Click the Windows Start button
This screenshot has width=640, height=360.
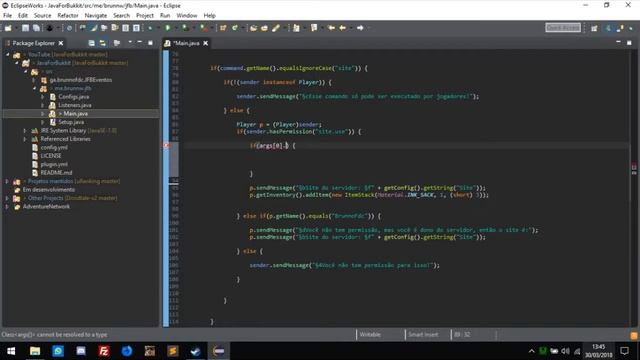[11, 351]
